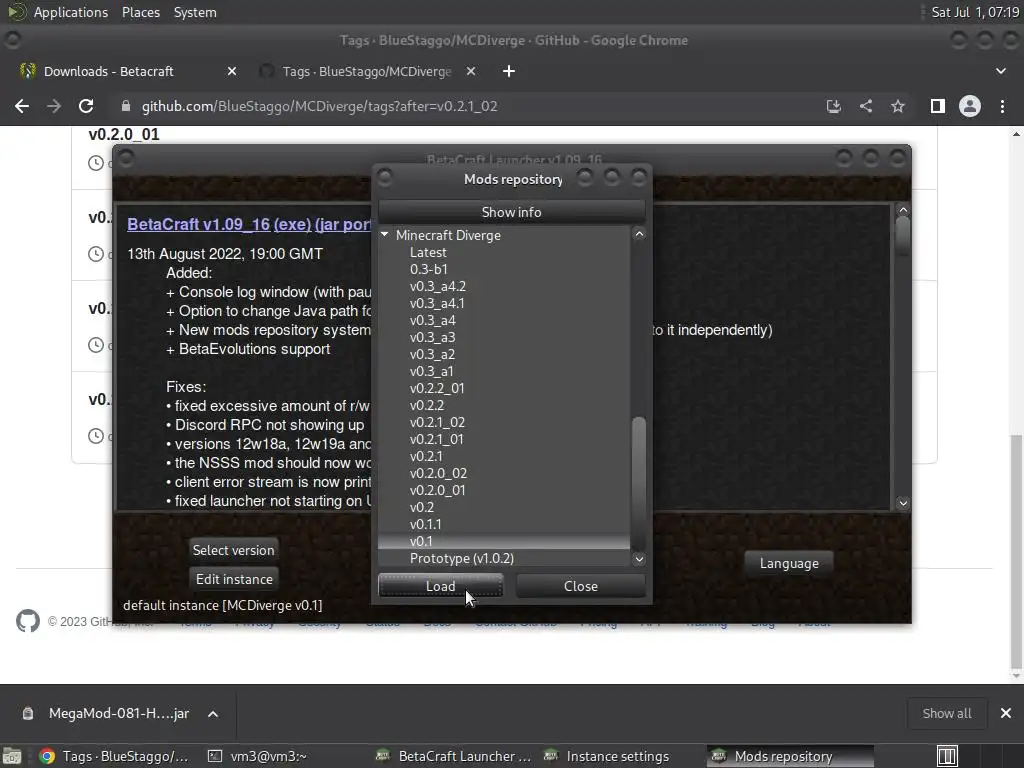Open the BetaCraft v1.09_16 changelog link
This screenshot has height=768, width=1024.
pyautogui.click(x=198, y=224)
